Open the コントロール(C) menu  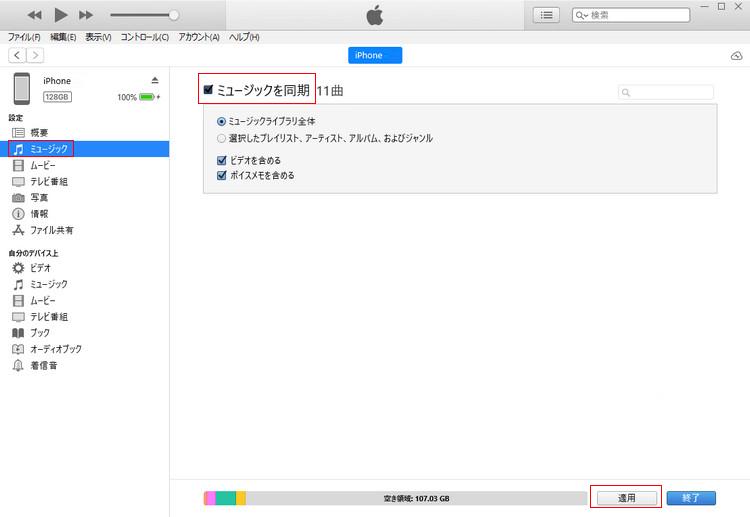[x=144, y=37]
